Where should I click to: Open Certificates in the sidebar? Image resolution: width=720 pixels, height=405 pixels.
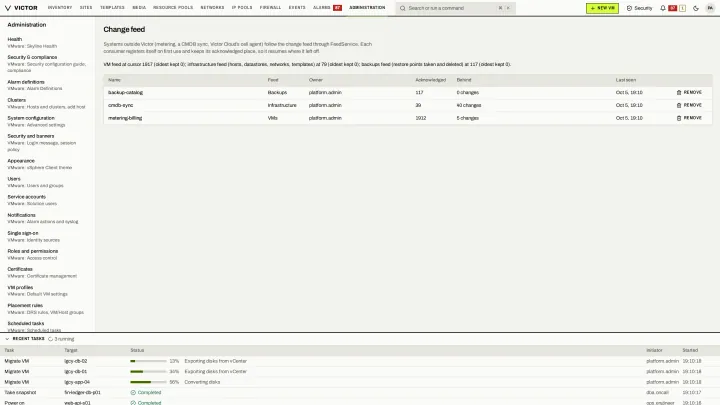[47, 272]
